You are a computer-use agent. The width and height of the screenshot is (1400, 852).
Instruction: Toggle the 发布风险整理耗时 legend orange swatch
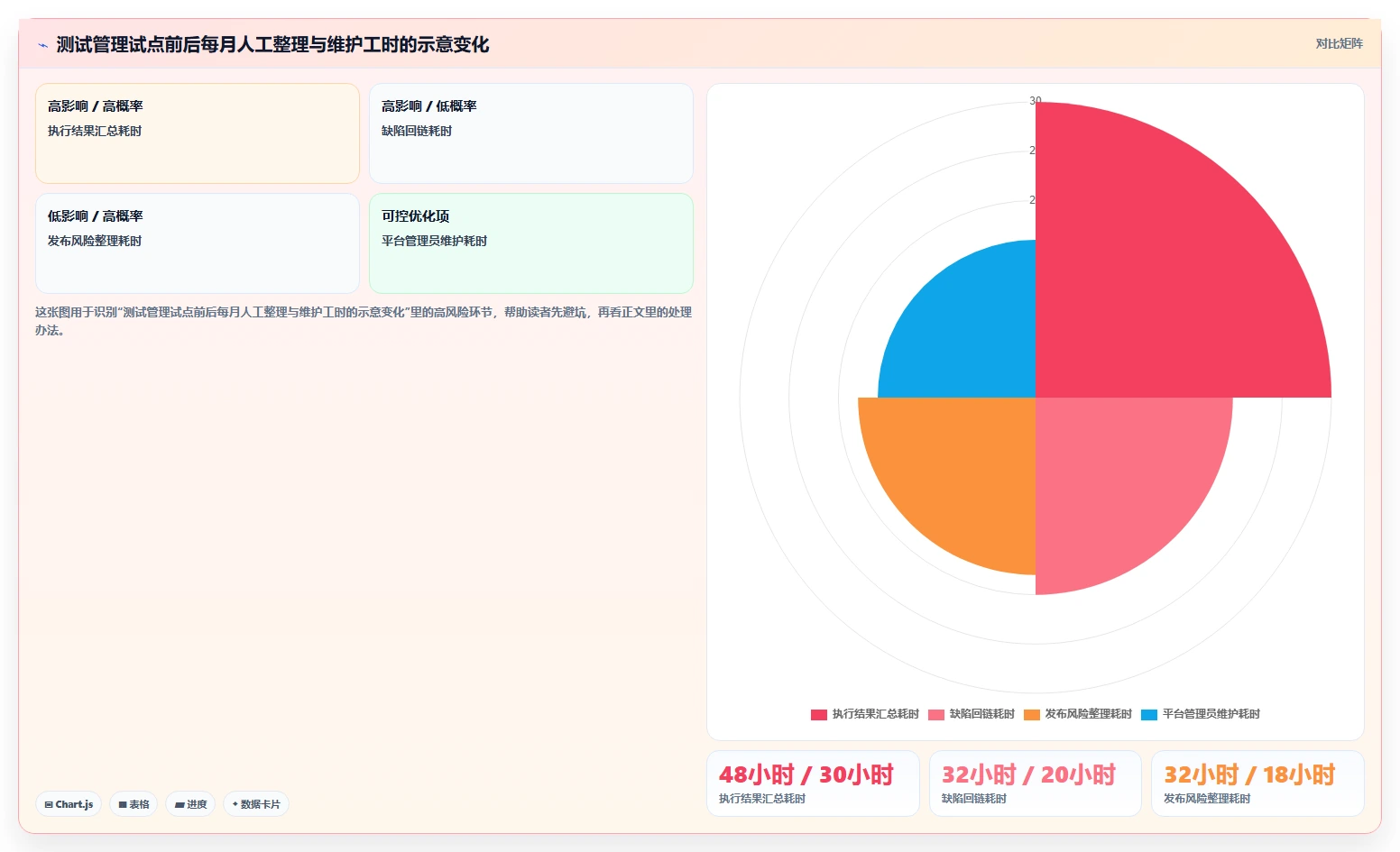pos(1032,714)
